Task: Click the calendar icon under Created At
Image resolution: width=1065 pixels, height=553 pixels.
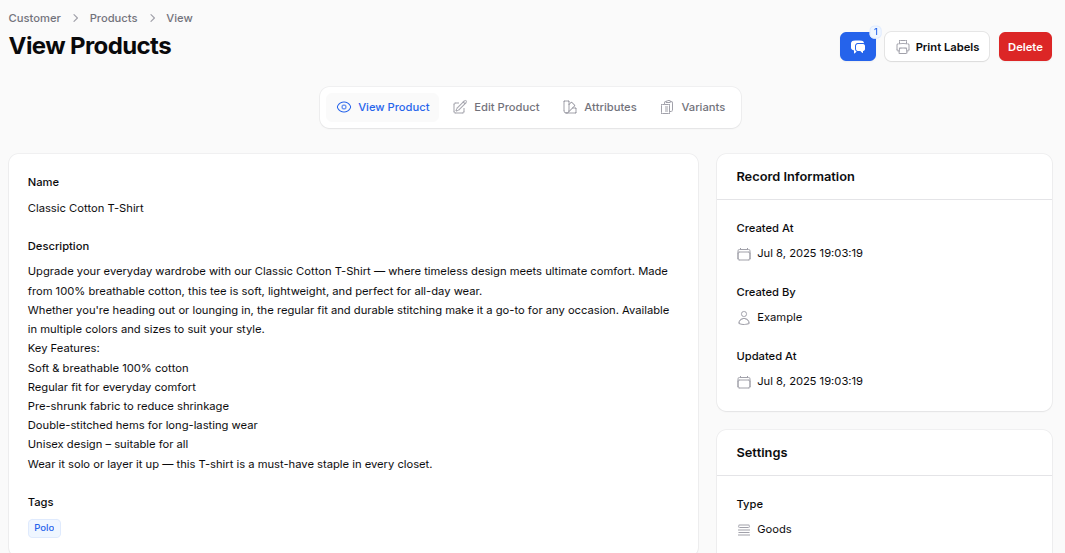Action: tap(743, 254)
